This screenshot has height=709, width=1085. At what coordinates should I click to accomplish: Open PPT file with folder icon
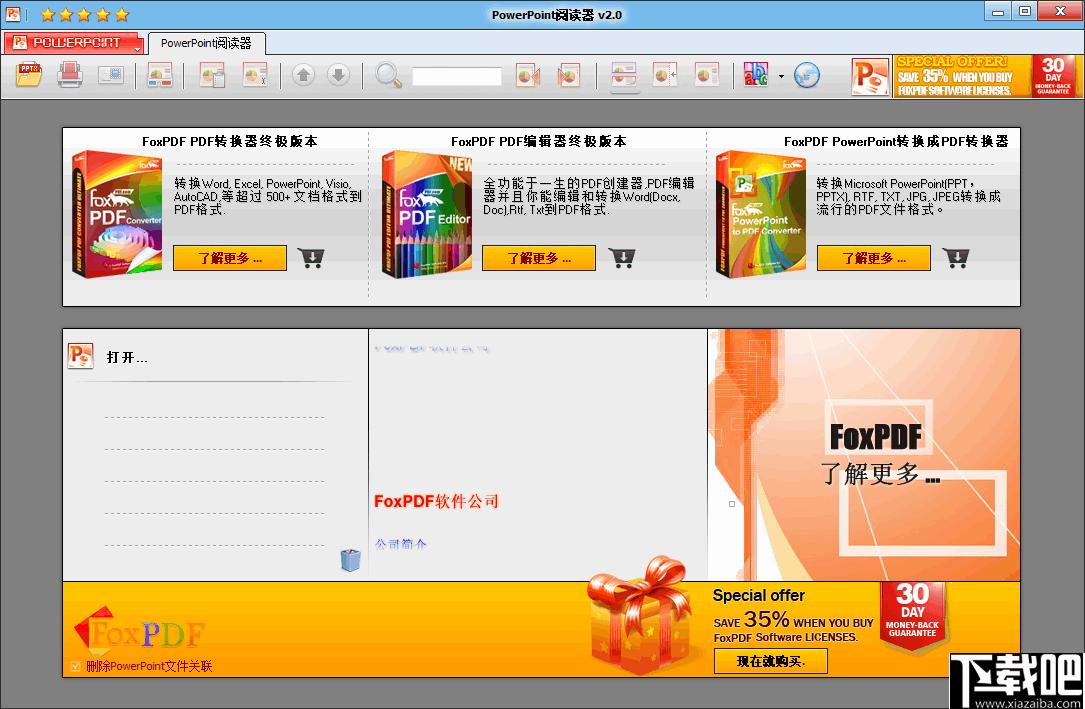(29, 75)
